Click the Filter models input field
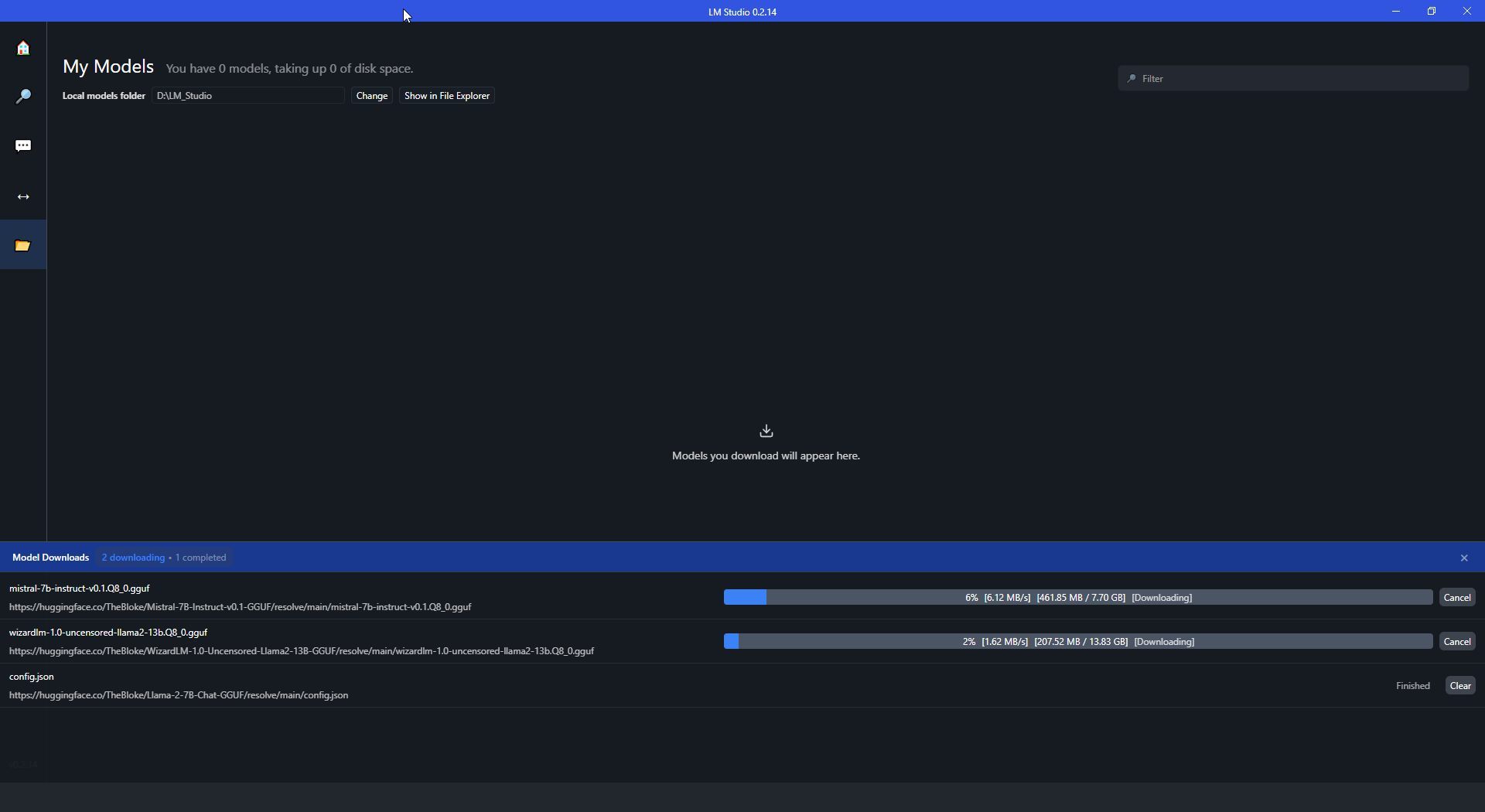 click(1293, 78)
